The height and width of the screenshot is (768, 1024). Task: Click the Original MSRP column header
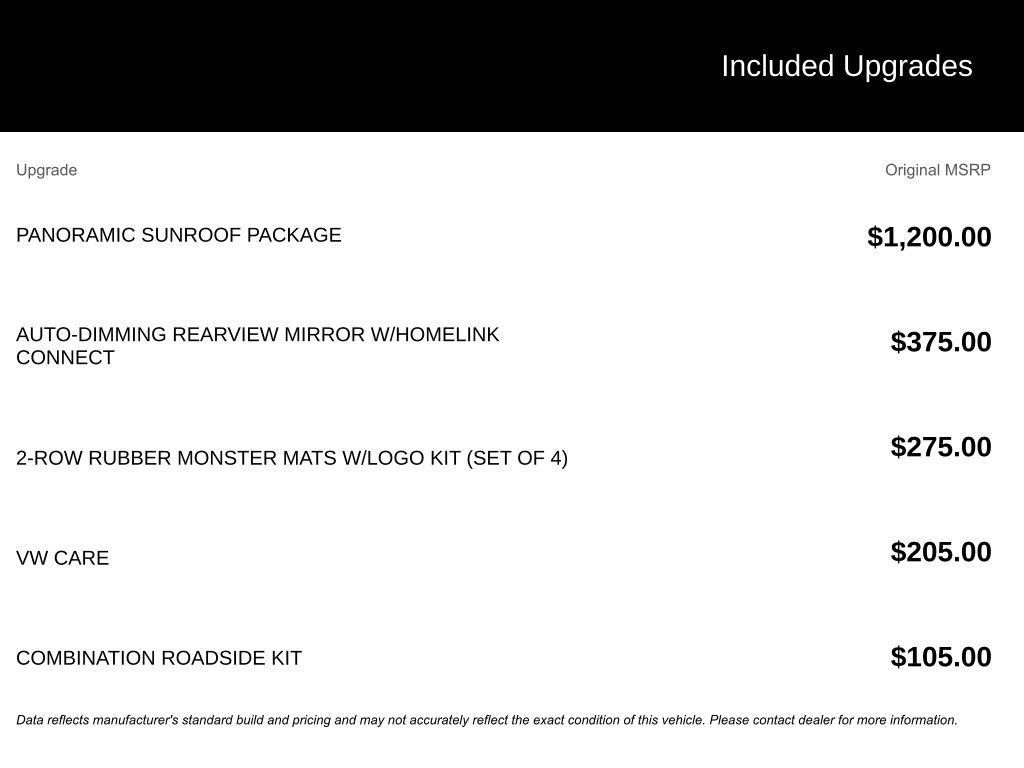click(937, 170)
